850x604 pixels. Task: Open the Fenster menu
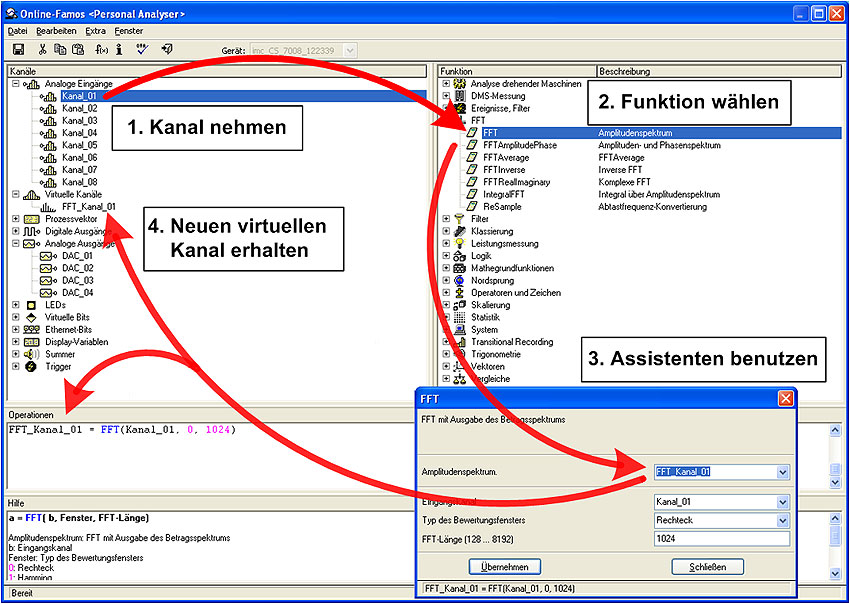[x=130, y=30]
